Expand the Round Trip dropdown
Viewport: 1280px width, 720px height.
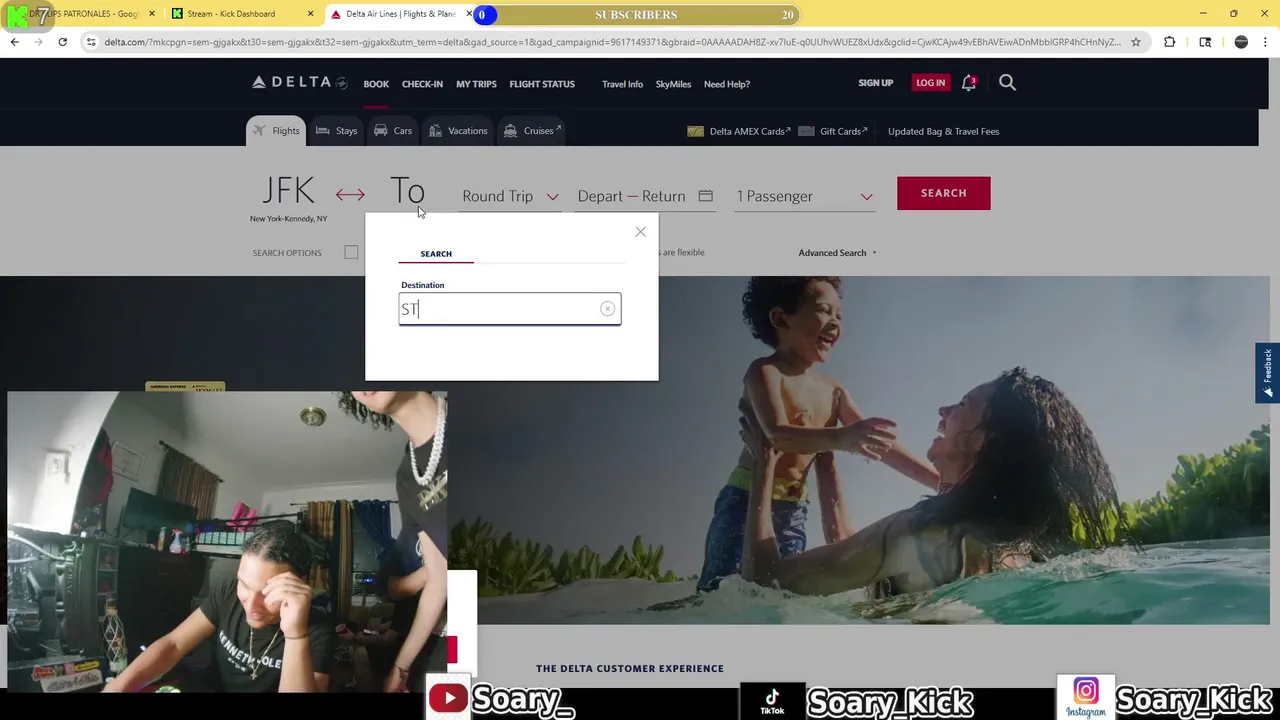tap(510, 196)
